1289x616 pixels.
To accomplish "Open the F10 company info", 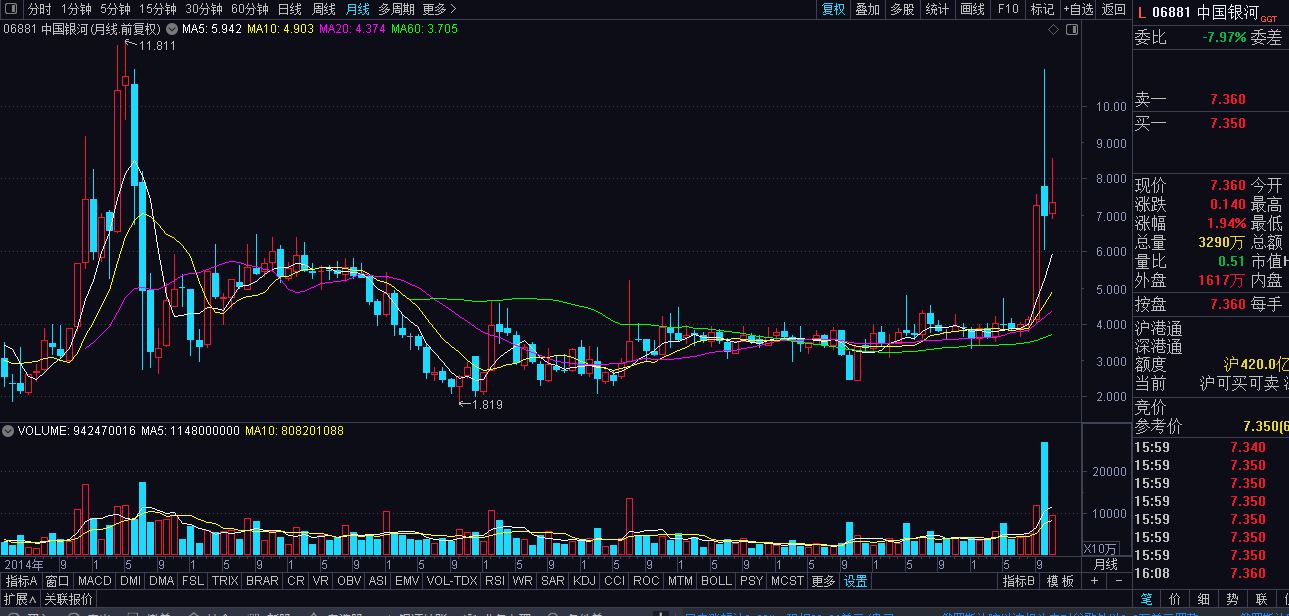I will pyautogui.click(x=1008, y=9).
